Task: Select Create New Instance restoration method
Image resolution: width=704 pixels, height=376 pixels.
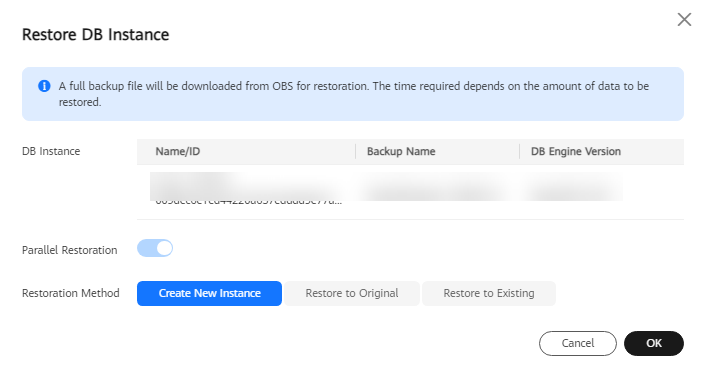Action: click(x=209, y=293)
